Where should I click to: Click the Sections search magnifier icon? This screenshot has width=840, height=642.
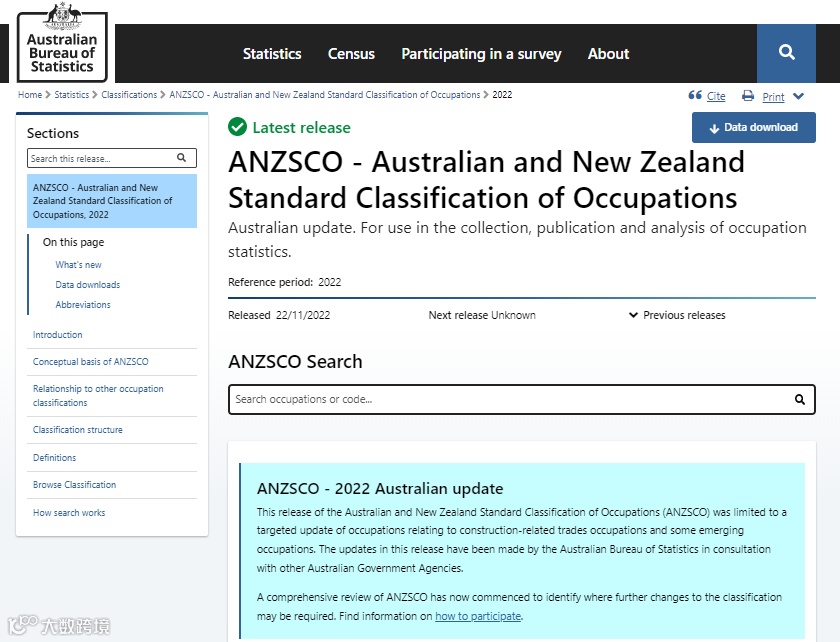[x=182, y=158]
